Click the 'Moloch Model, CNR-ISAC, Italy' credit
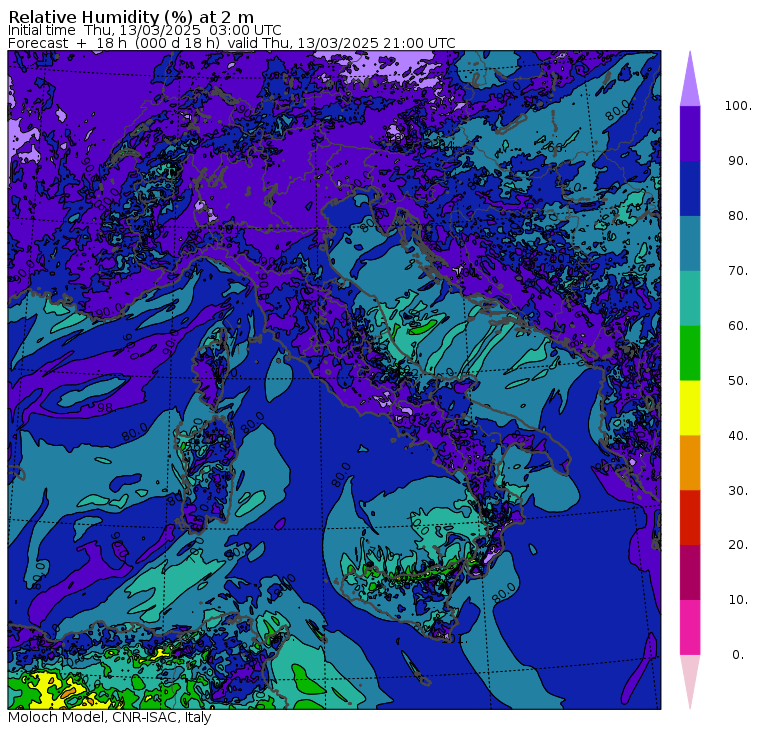The image size is (760, 731). (110, 717)
